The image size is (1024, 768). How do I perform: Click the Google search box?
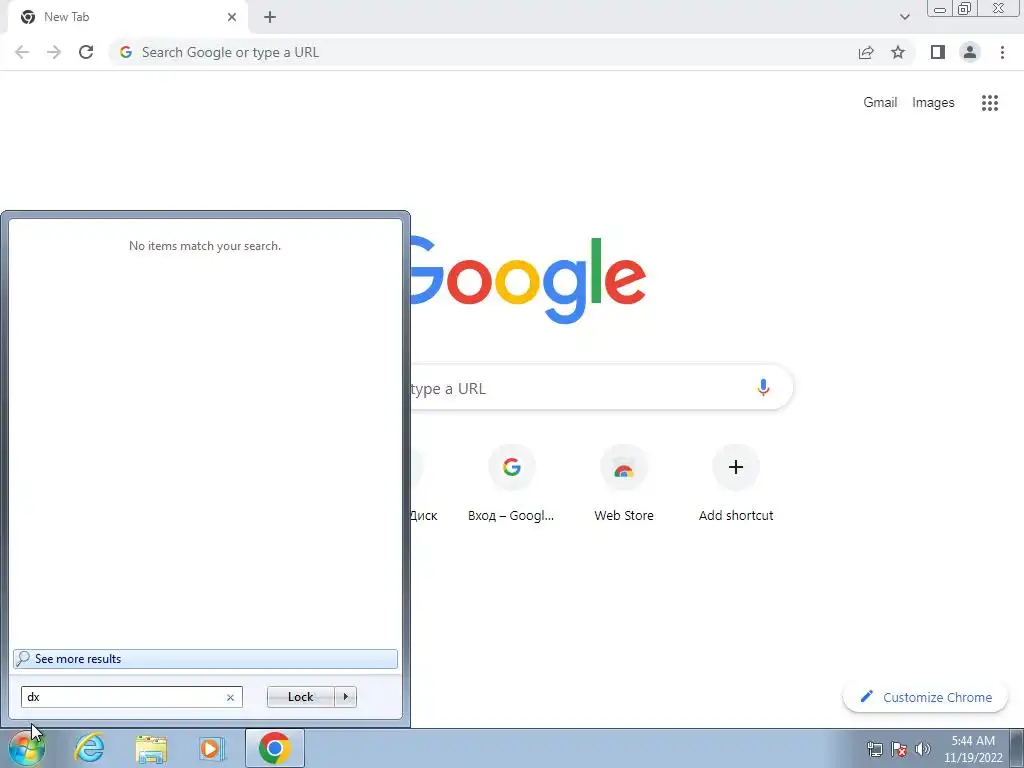coord(601,388)
